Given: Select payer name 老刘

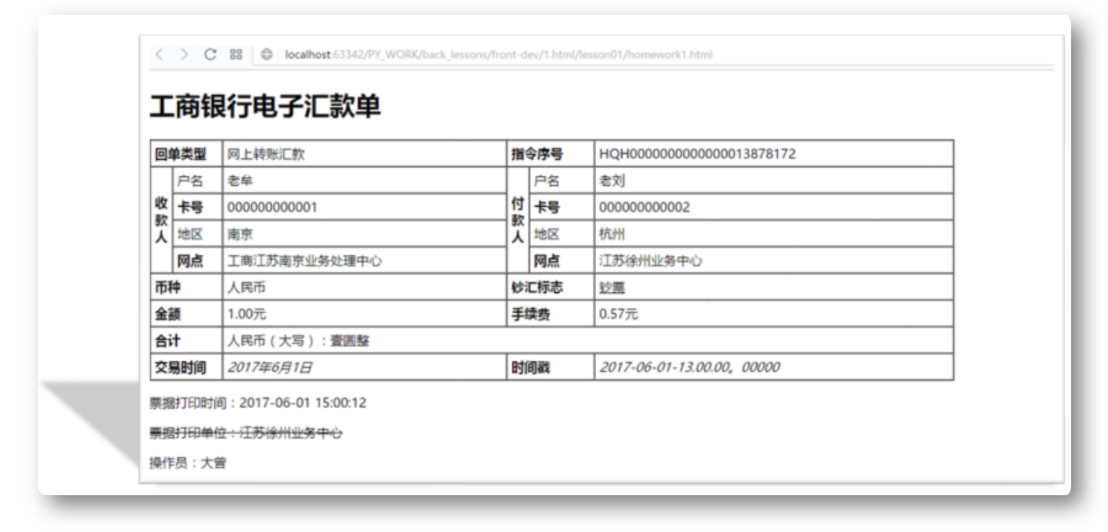Looking at the screenshot, I should [612, 181].
